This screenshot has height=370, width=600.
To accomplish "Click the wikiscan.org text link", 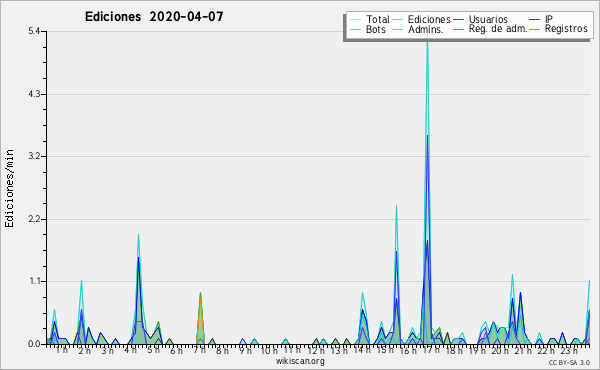I will click(x=300, y=361).
